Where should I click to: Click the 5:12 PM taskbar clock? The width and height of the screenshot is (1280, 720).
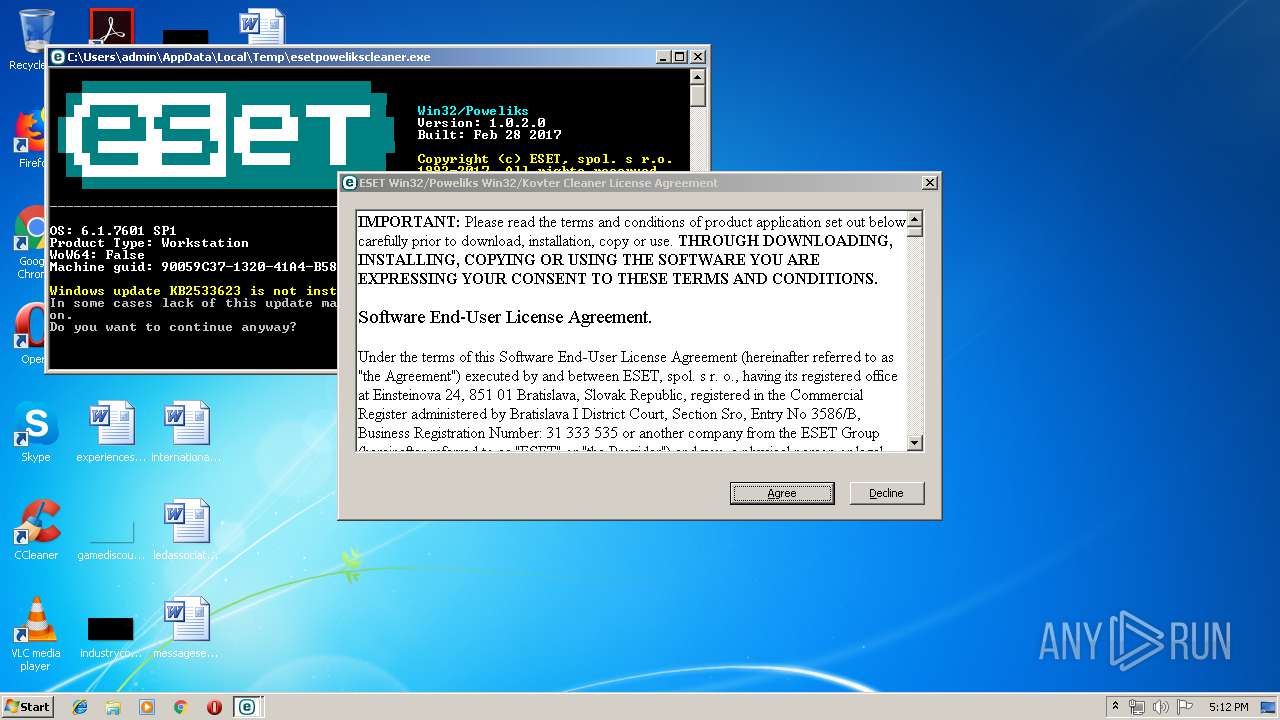[1228, 707]
